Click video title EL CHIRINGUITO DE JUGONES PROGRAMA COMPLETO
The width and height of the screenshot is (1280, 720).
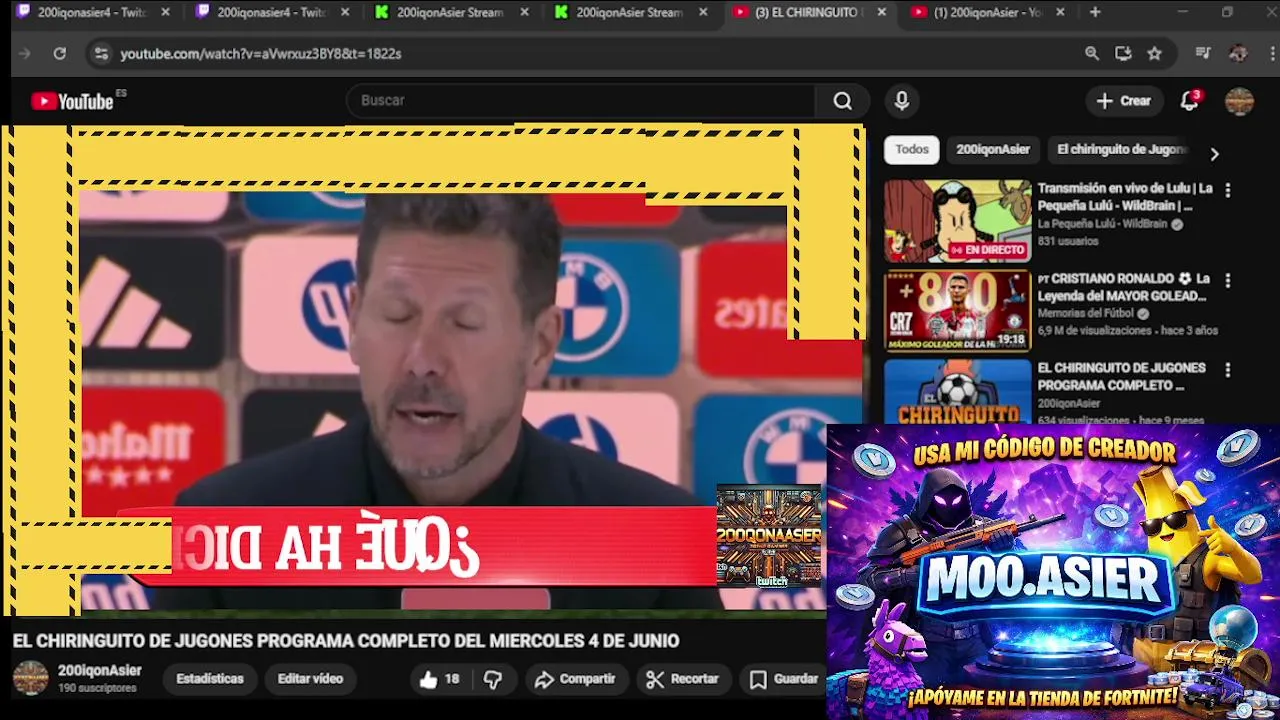click(x=346, y=641)
